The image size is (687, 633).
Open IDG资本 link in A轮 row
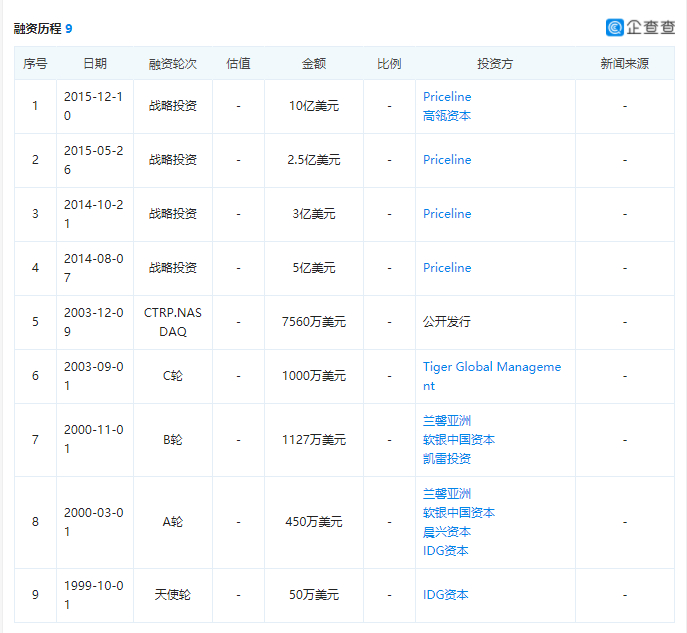tap(446, 551)
